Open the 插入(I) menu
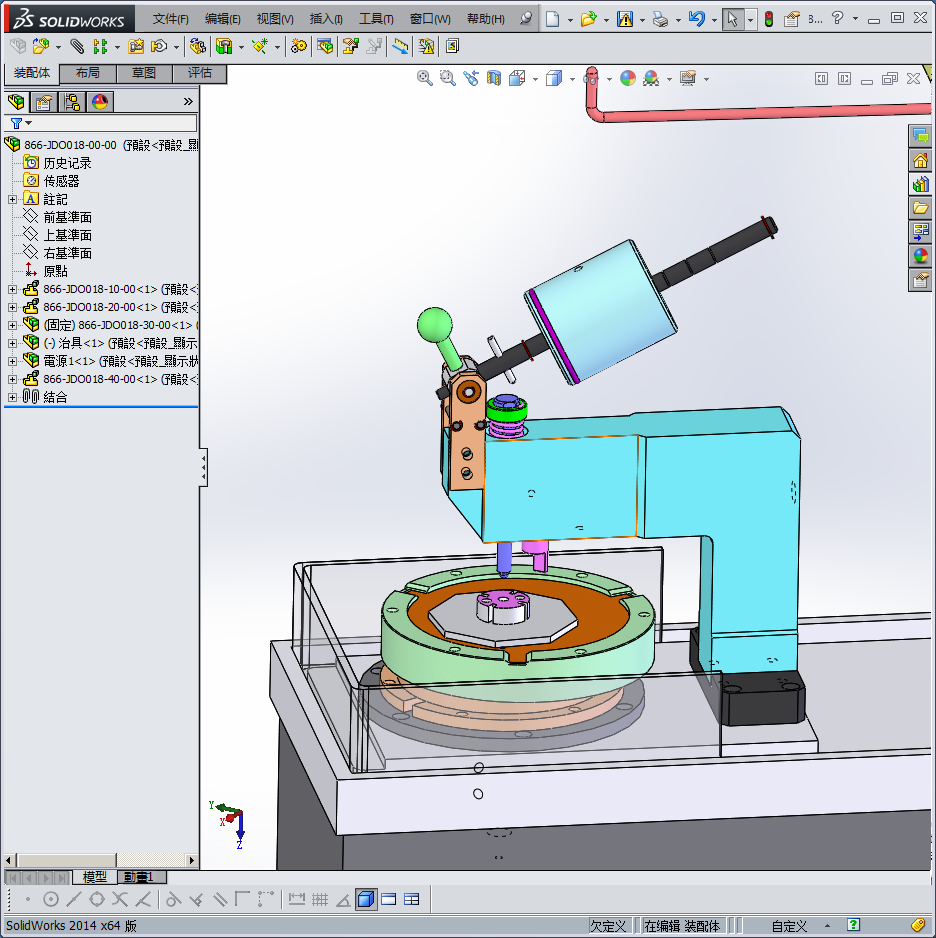936x938 pixels. (x=326, y=19)
